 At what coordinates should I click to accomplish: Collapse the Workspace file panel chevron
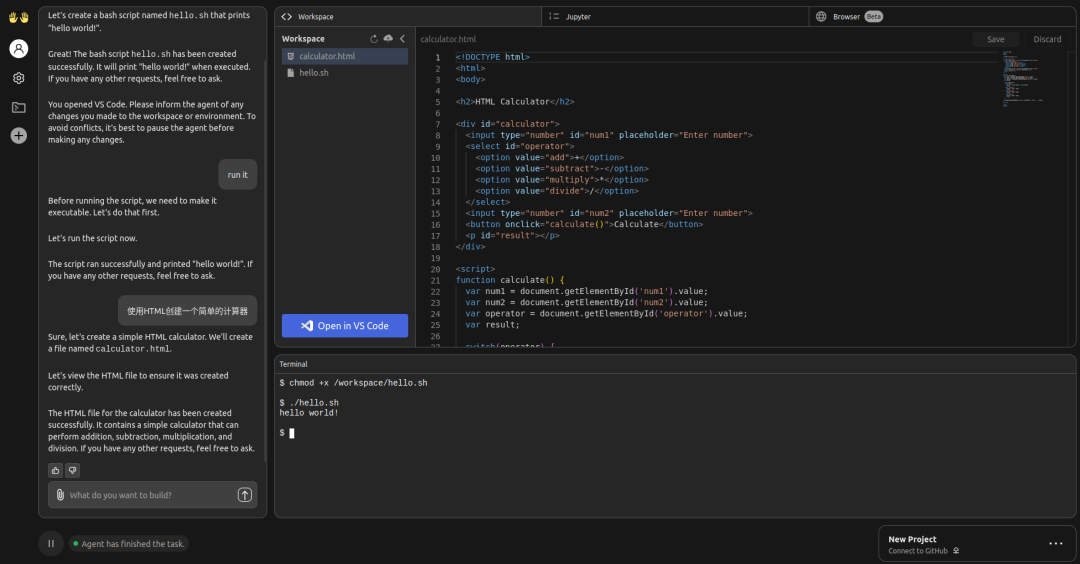pyautogui.click(x=403, y=39)
